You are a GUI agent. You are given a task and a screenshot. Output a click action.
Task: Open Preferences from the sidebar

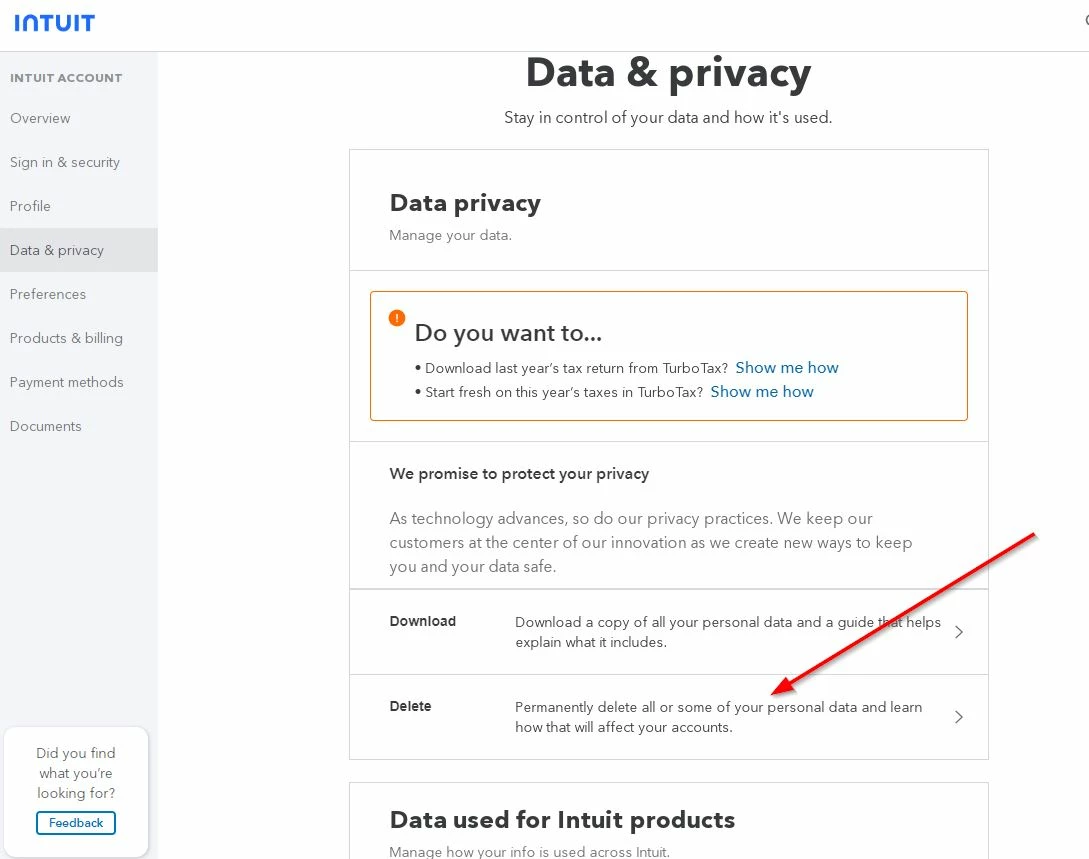(x=48, y=294)
